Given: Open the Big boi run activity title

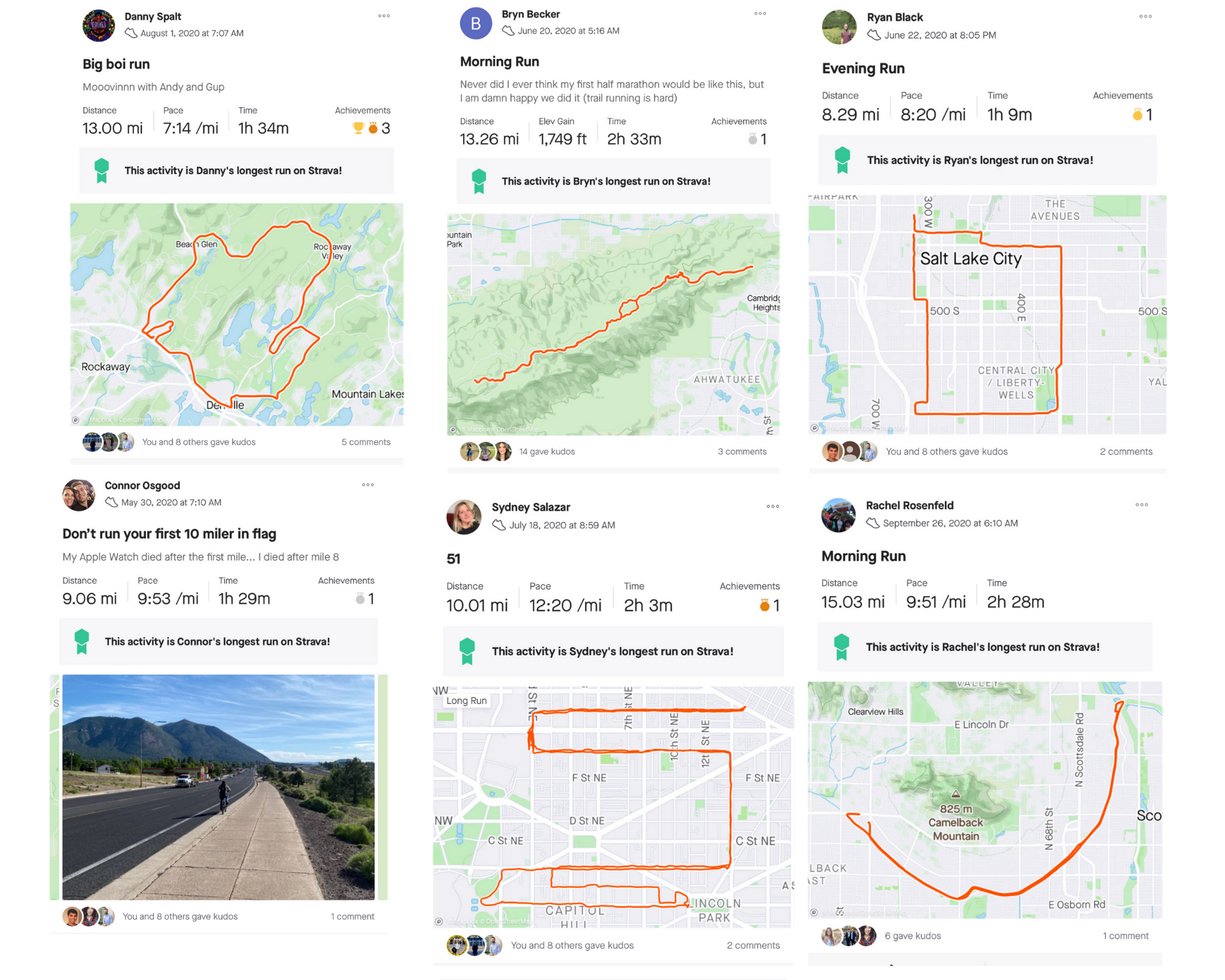Looking at the screenshot, I should coord(116,64).
